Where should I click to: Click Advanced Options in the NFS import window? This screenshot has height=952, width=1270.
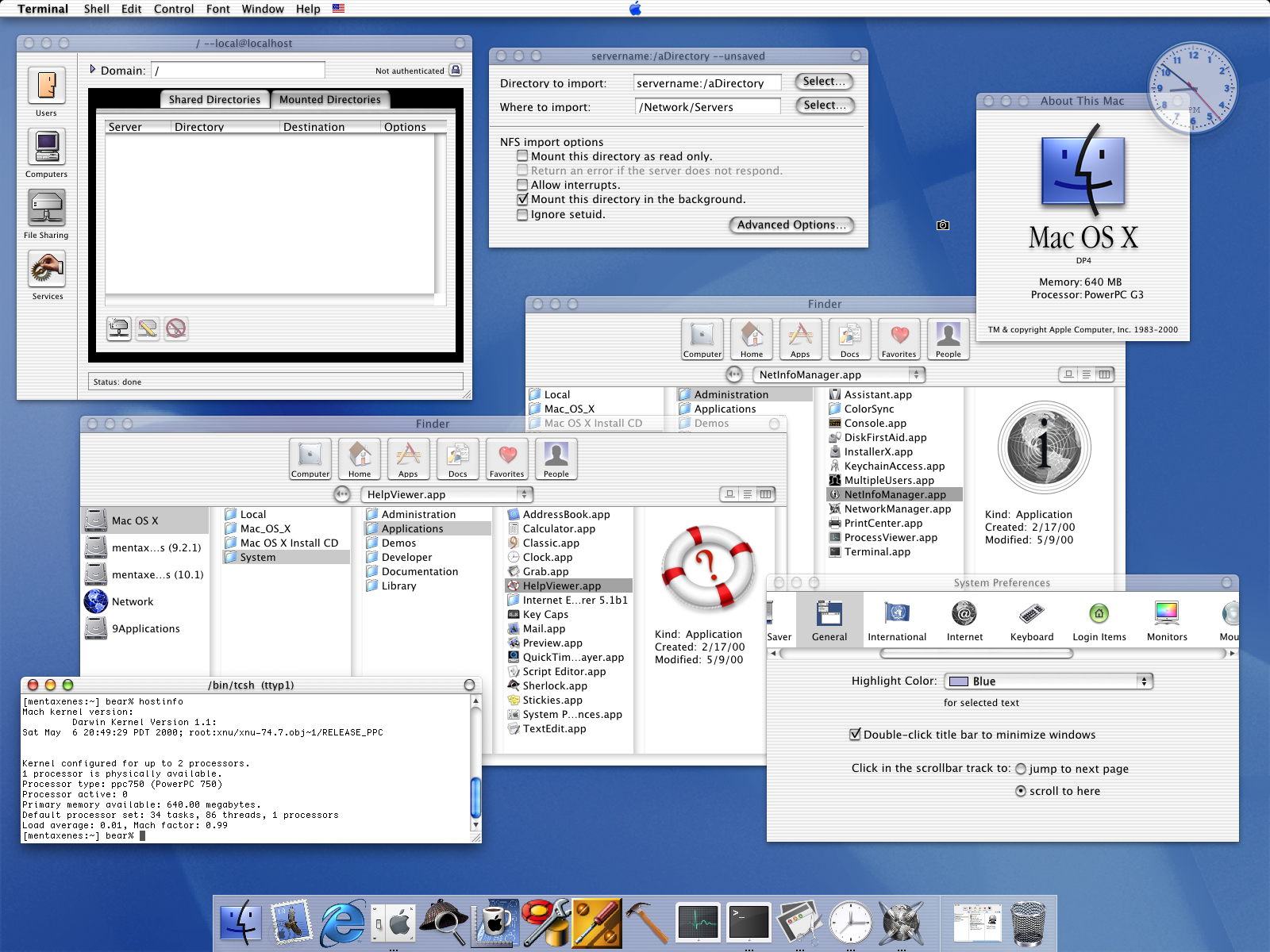791,225
